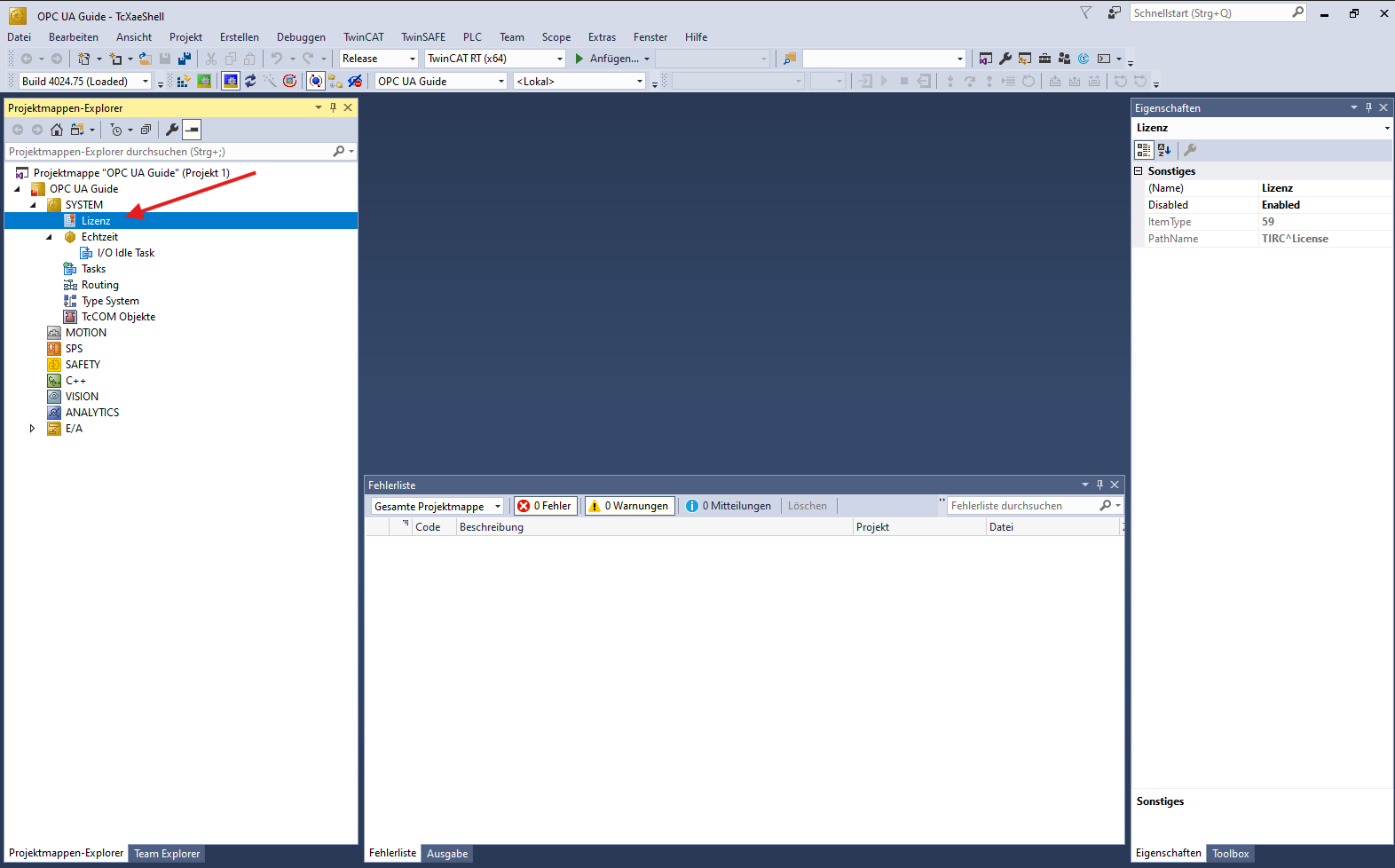Click the Properties wrench in Projektmappen-Explorer
The height and width of the screenshot is (868, 1395).
(172, 130)
